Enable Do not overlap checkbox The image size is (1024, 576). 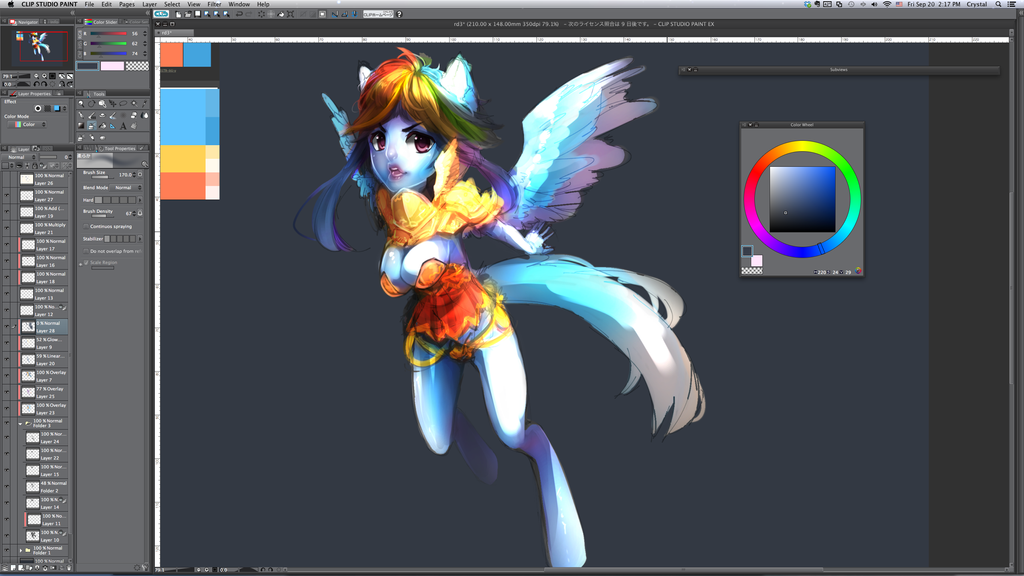pos(86,251)
